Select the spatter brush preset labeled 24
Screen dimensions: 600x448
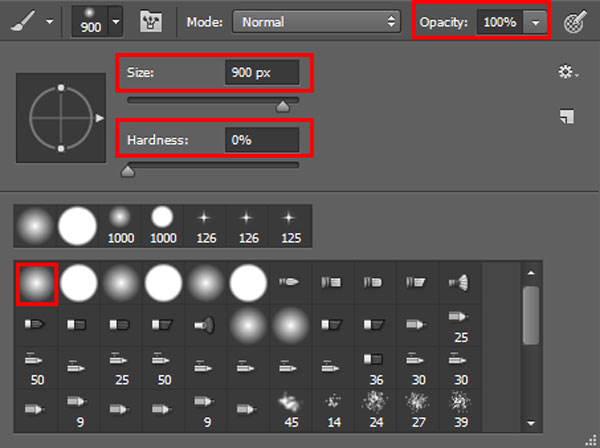coord(376,411)
